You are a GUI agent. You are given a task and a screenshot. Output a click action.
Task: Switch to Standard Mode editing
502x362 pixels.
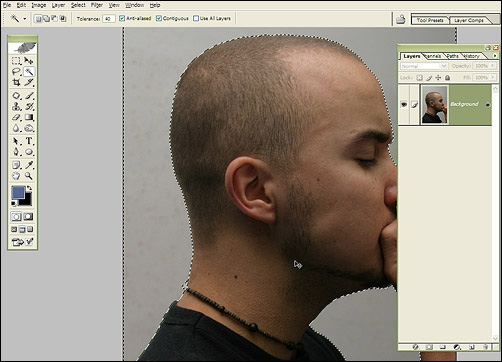[16, 217]
